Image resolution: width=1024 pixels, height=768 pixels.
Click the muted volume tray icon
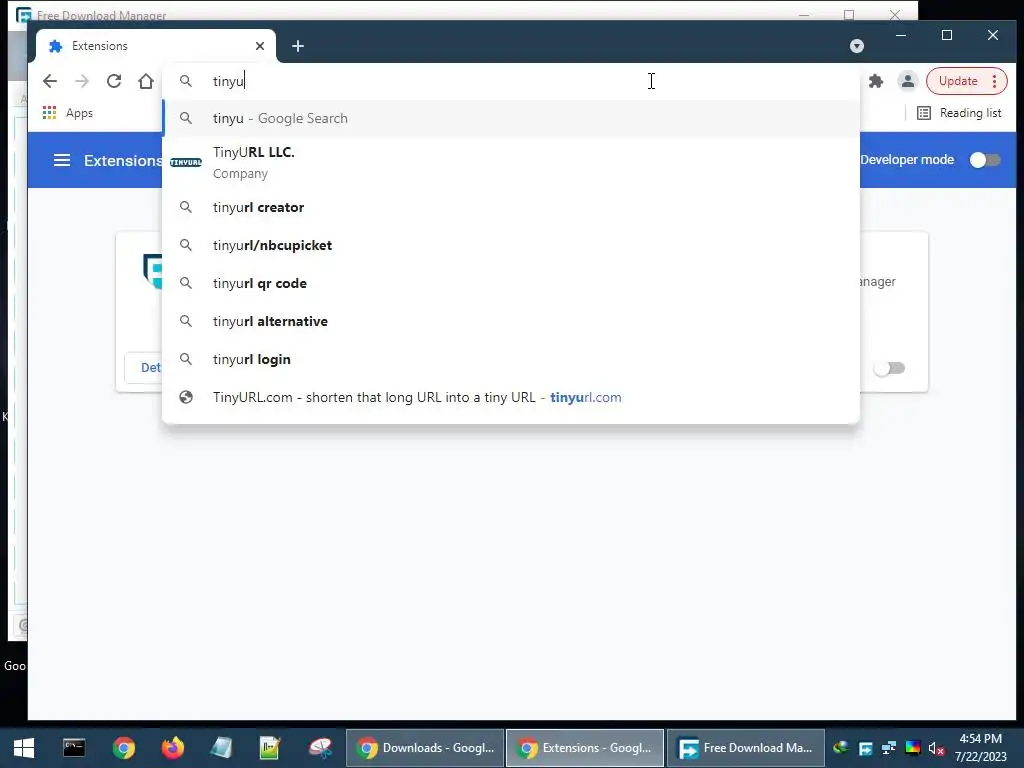pos(936,748)
